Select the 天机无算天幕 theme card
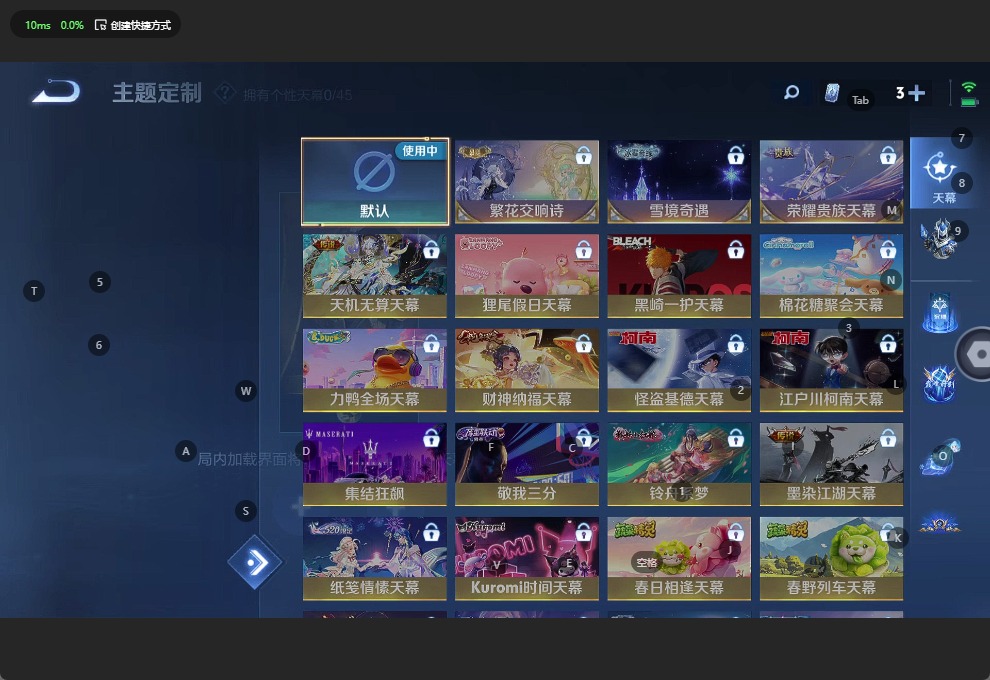990x680 pixels. [374, 275]
